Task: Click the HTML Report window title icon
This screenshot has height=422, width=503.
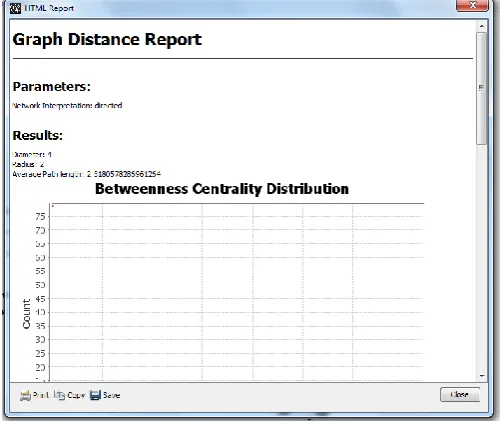Action: 15,8
